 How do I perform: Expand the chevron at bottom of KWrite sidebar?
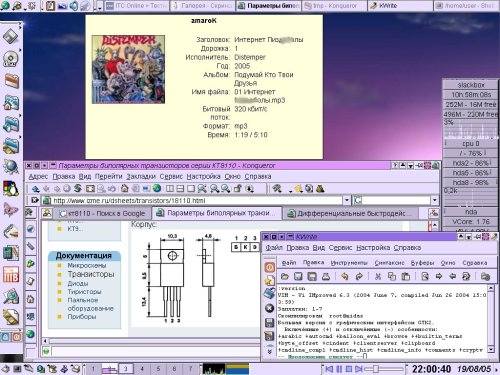(x=270, y=351)
